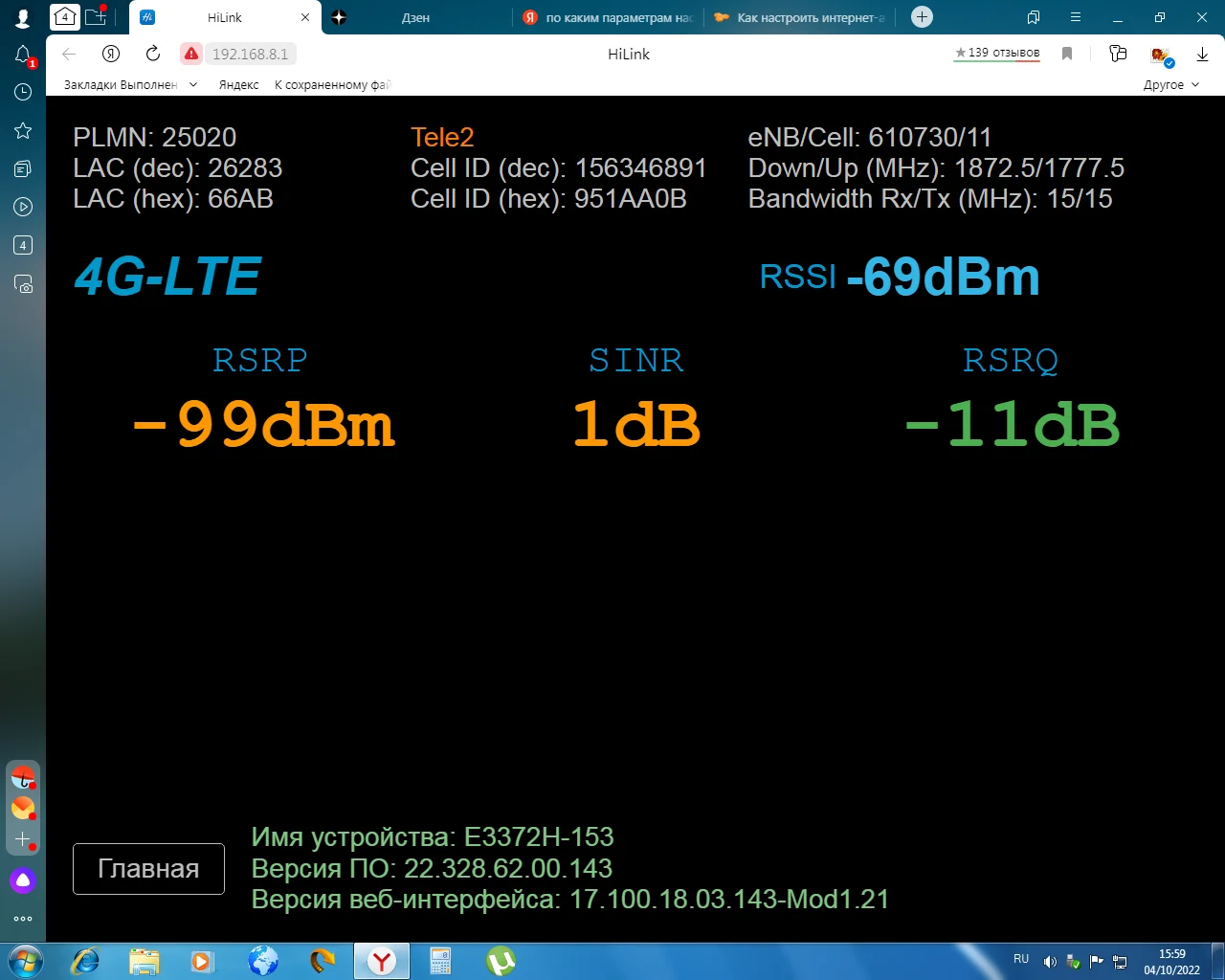
Task: Switch the RU input language indicator
Action: [1021, 959]
